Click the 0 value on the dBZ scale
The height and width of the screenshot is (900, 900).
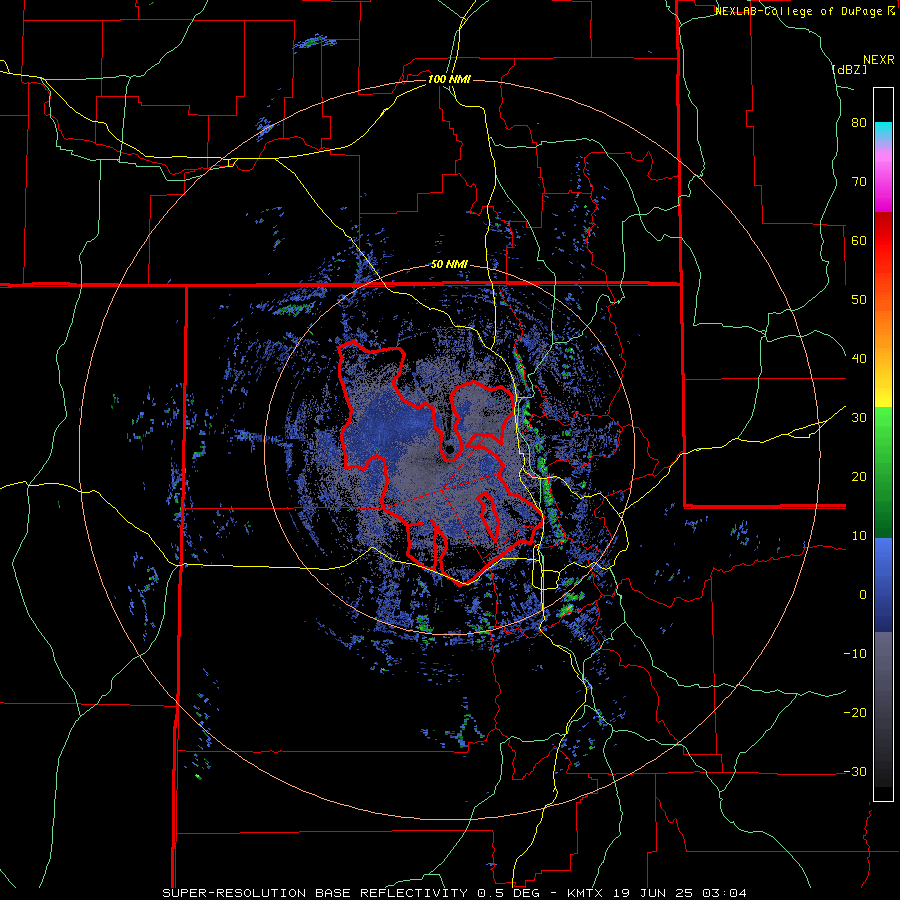(x=863, y=595)
